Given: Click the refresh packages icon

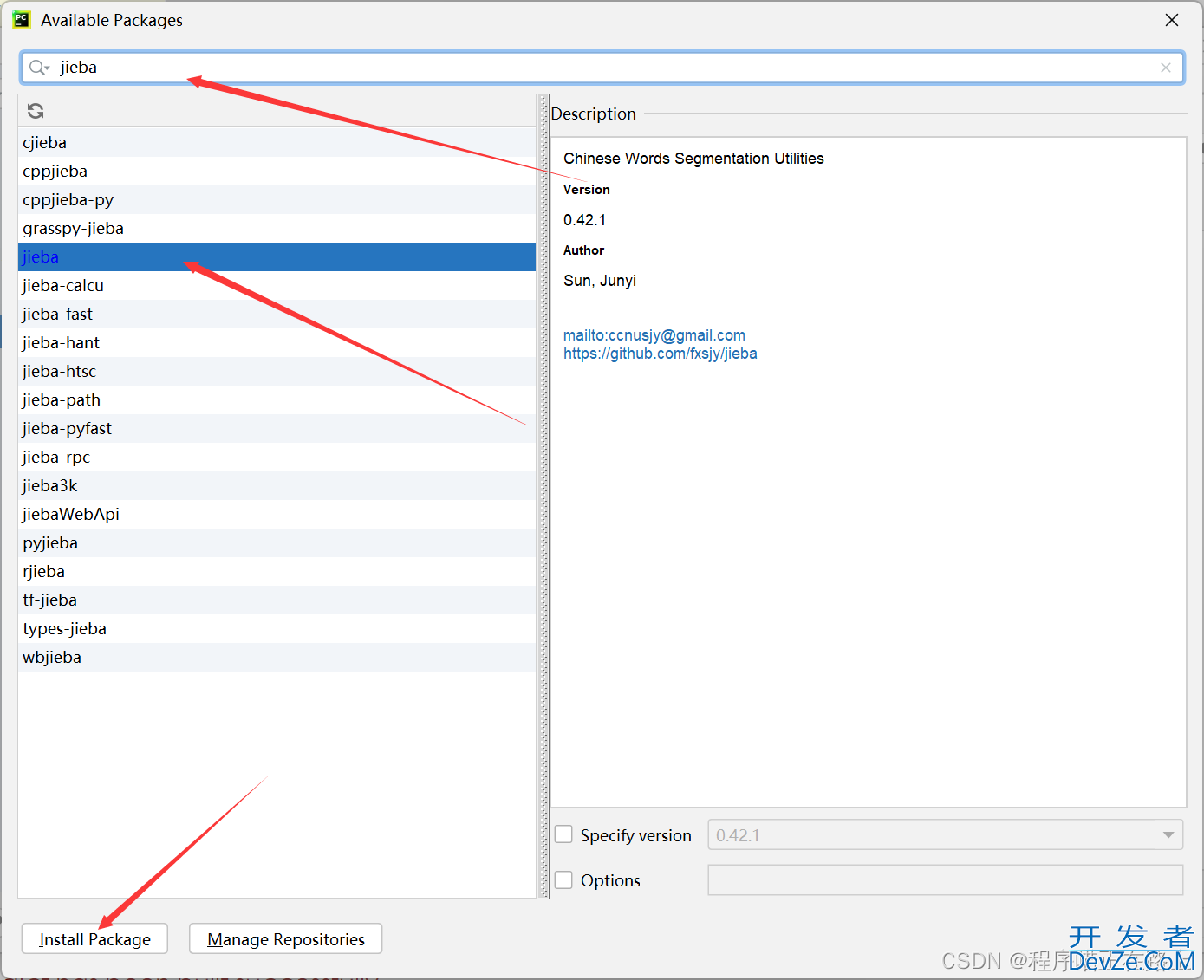Looking at the screenshot, I should click(36, 111).
